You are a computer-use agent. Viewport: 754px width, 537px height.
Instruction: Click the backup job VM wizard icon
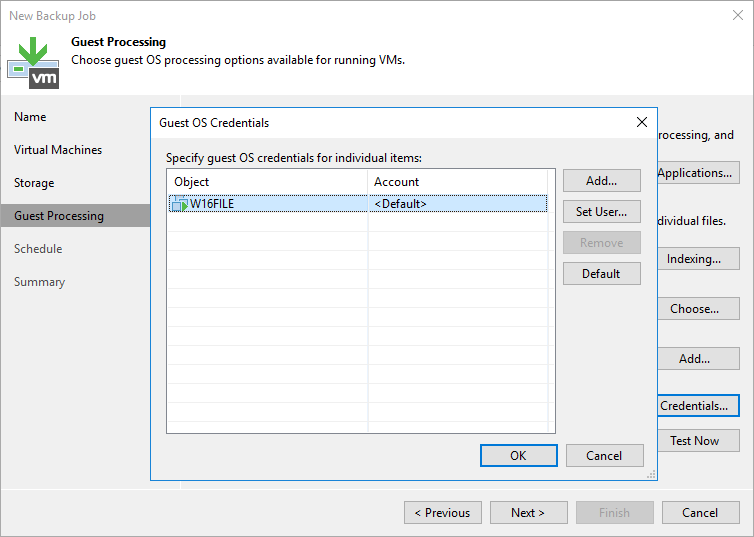(33, 61)
